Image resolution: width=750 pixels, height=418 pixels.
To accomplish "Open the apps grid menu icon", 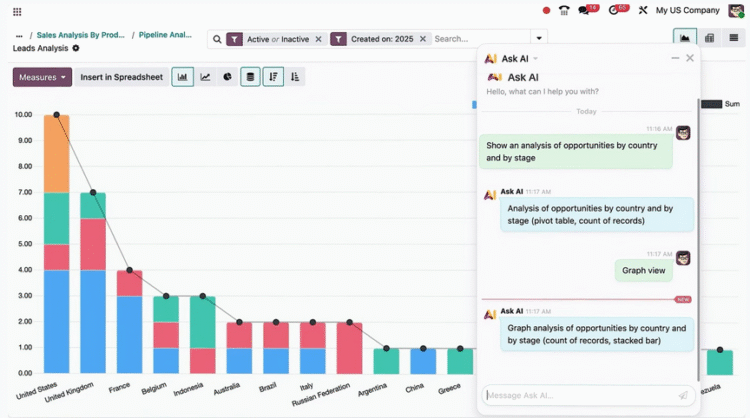I will (17, 11).
